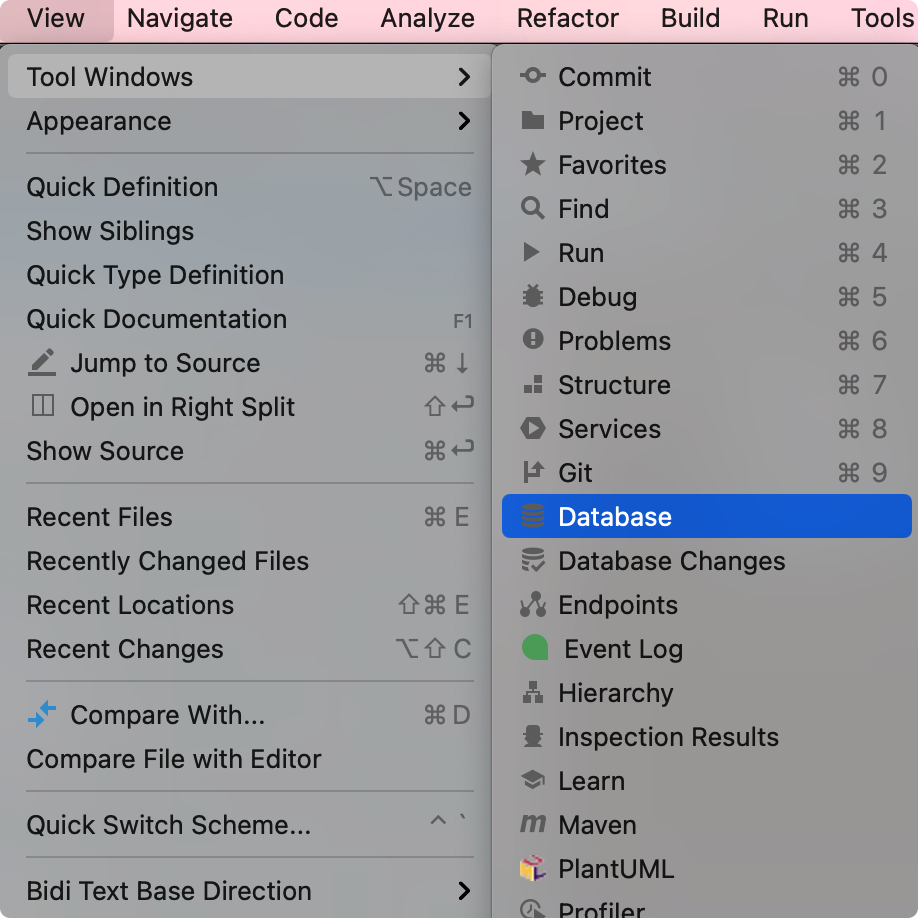Click the Event Log green icon
The height and width of the screenshot is (918, 918).
pyautogui.click(x=535, y=648)
